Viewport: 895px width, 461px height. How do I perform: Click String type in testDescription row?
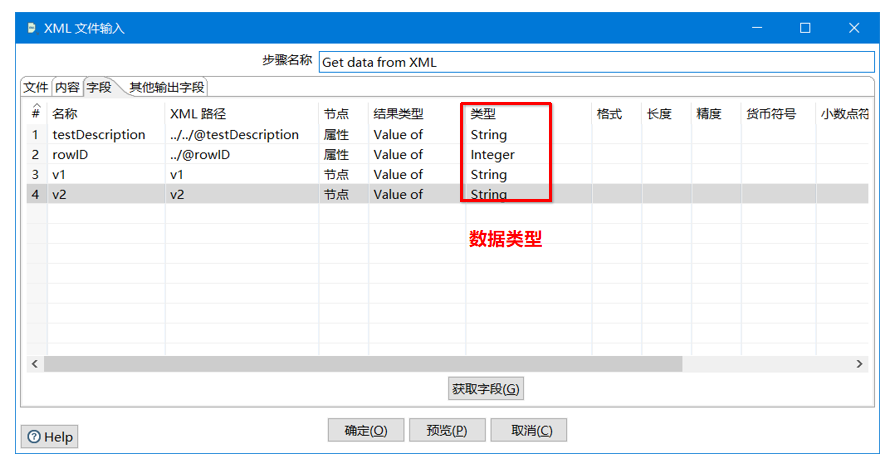click(529, 135)
